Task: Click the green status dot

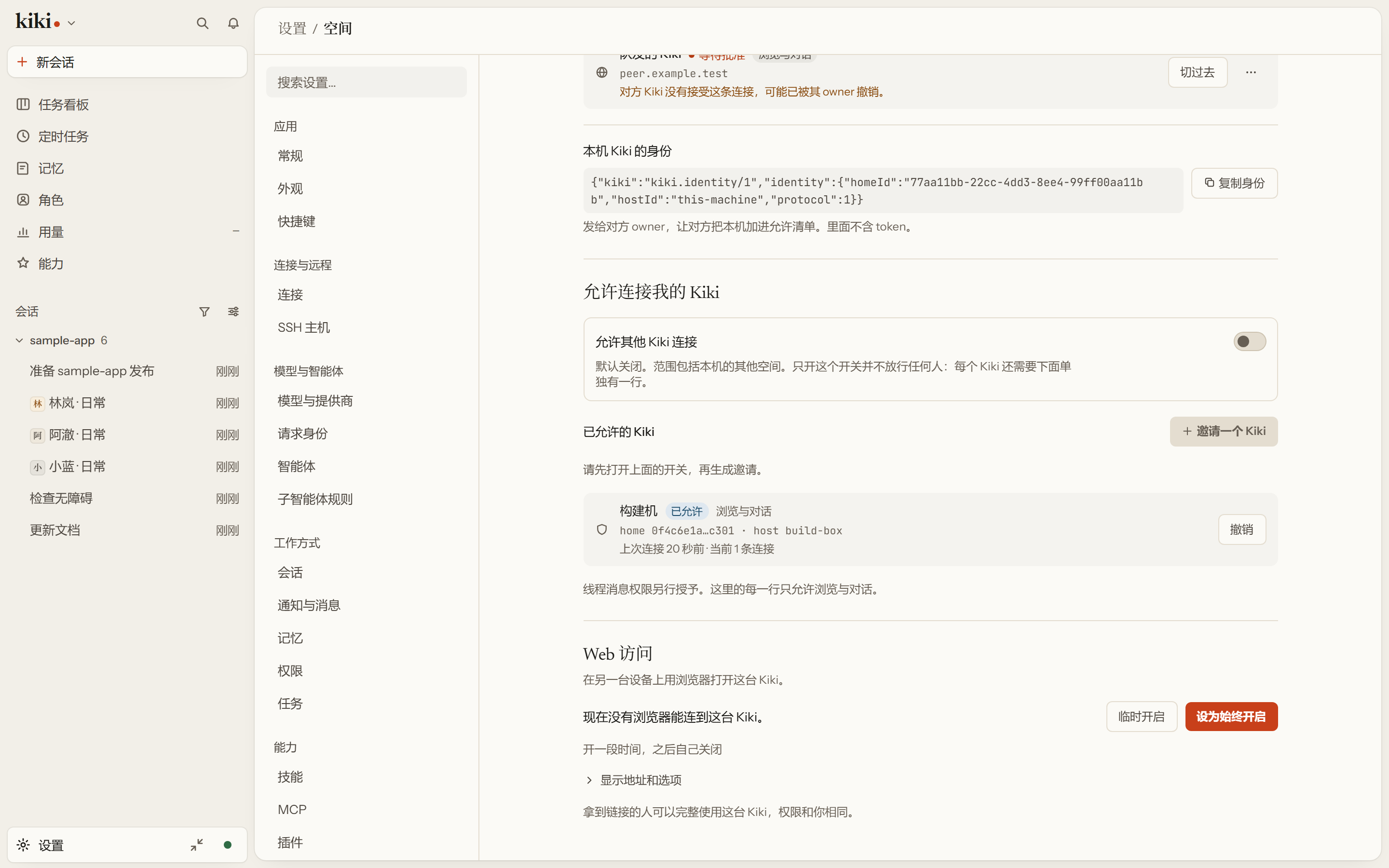Action: 227,844
